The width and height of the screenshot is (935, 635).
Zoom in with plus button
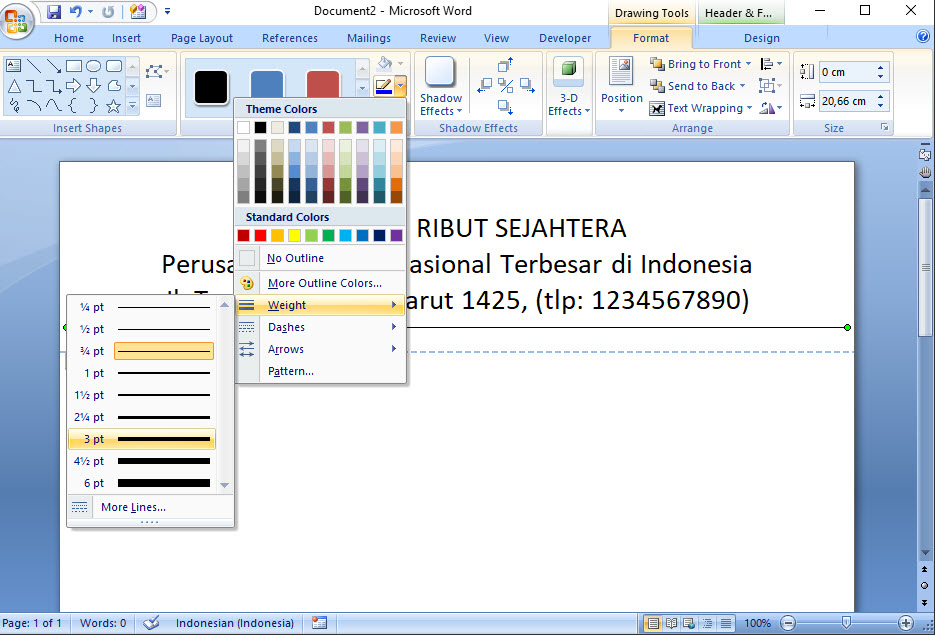coord(906,624)
